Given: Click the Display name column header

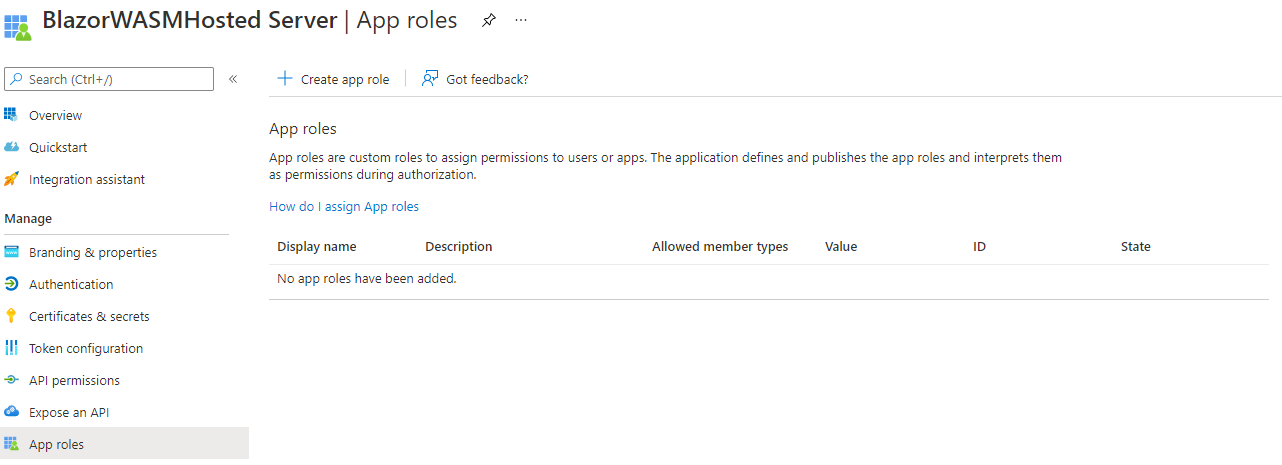Looking at the screenshot, I should [x=316, y=247].
